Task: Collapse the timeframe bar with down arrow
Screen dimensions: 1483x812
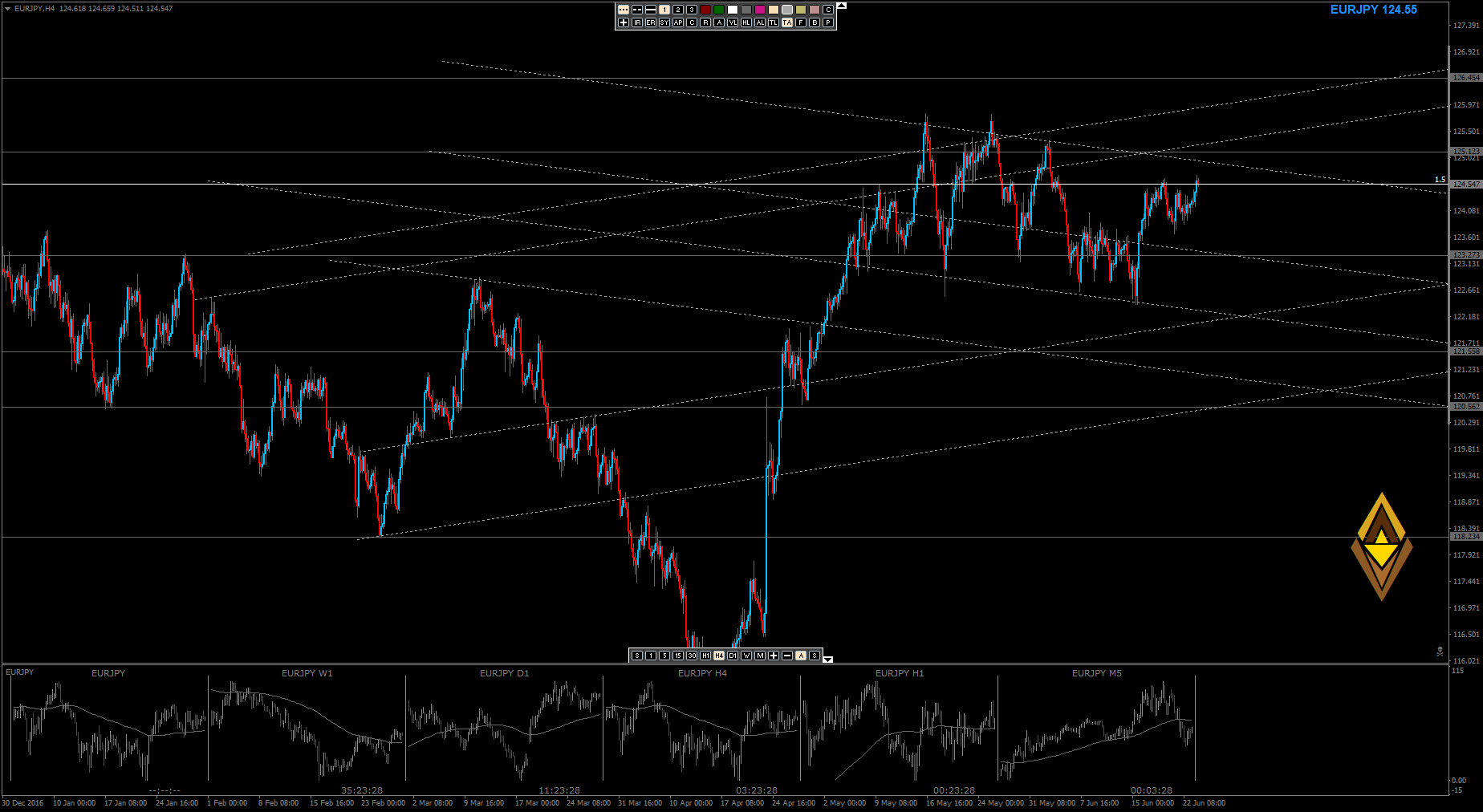Action: [828, 659]
